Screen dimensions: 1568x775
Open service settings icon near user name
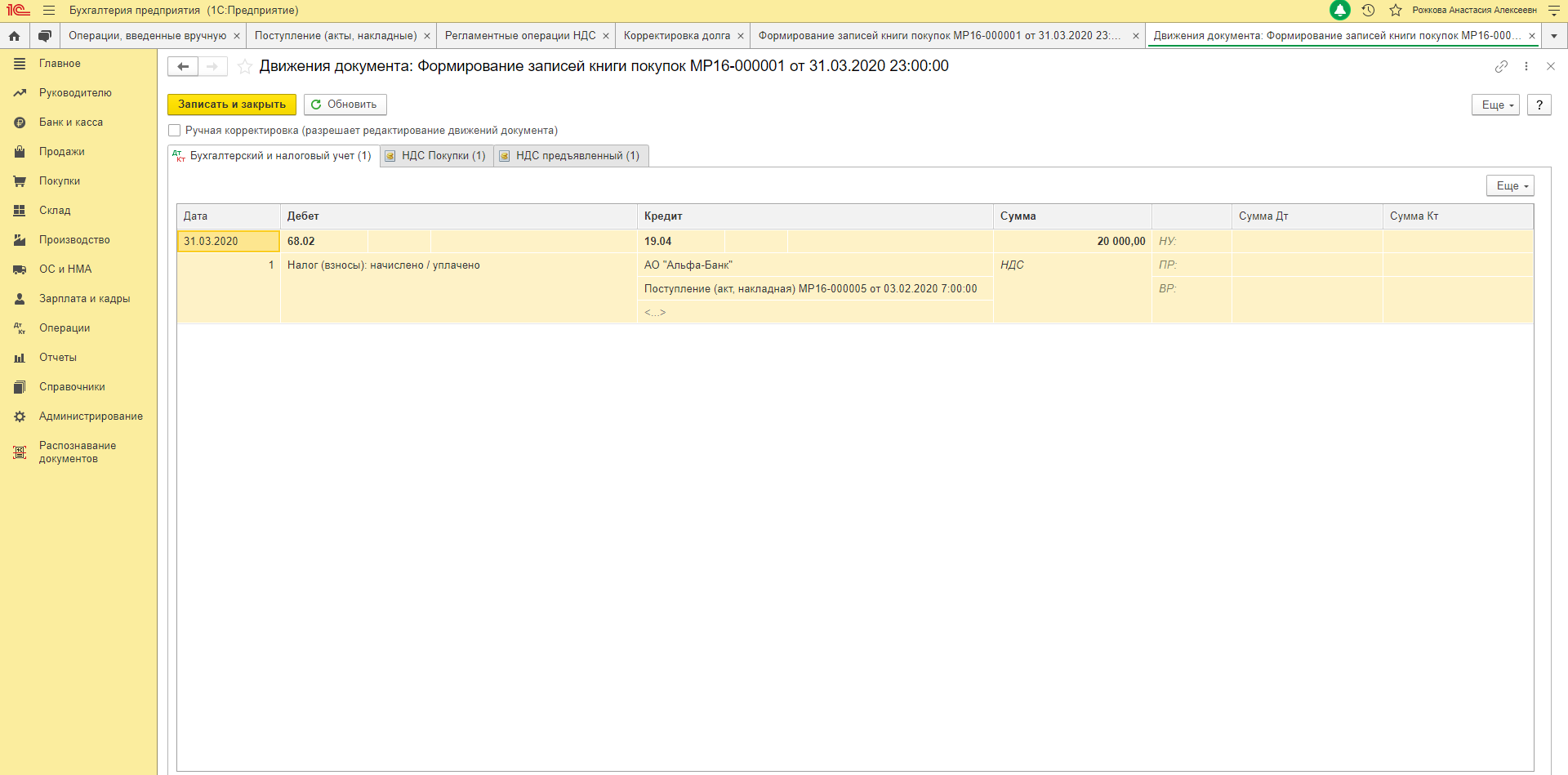1554,11
